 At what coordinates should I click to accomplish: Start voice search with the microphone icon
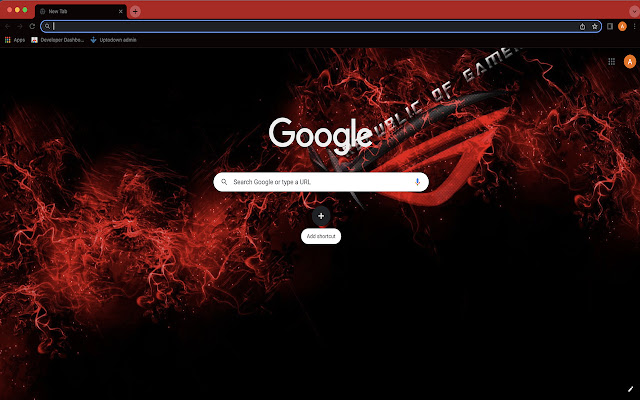click(417, 182)
